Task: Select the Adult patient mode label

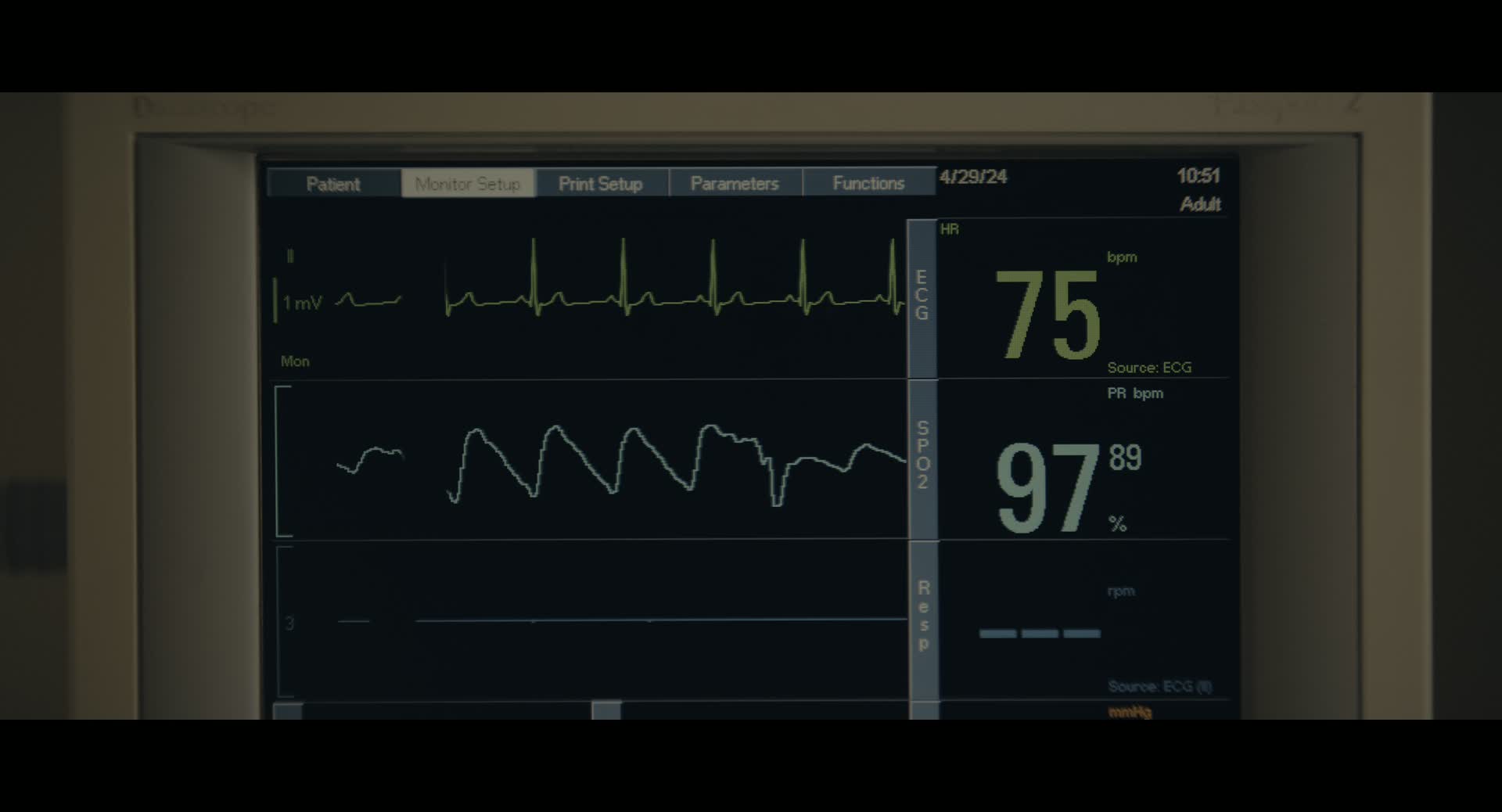Action: pos(1200,204)
